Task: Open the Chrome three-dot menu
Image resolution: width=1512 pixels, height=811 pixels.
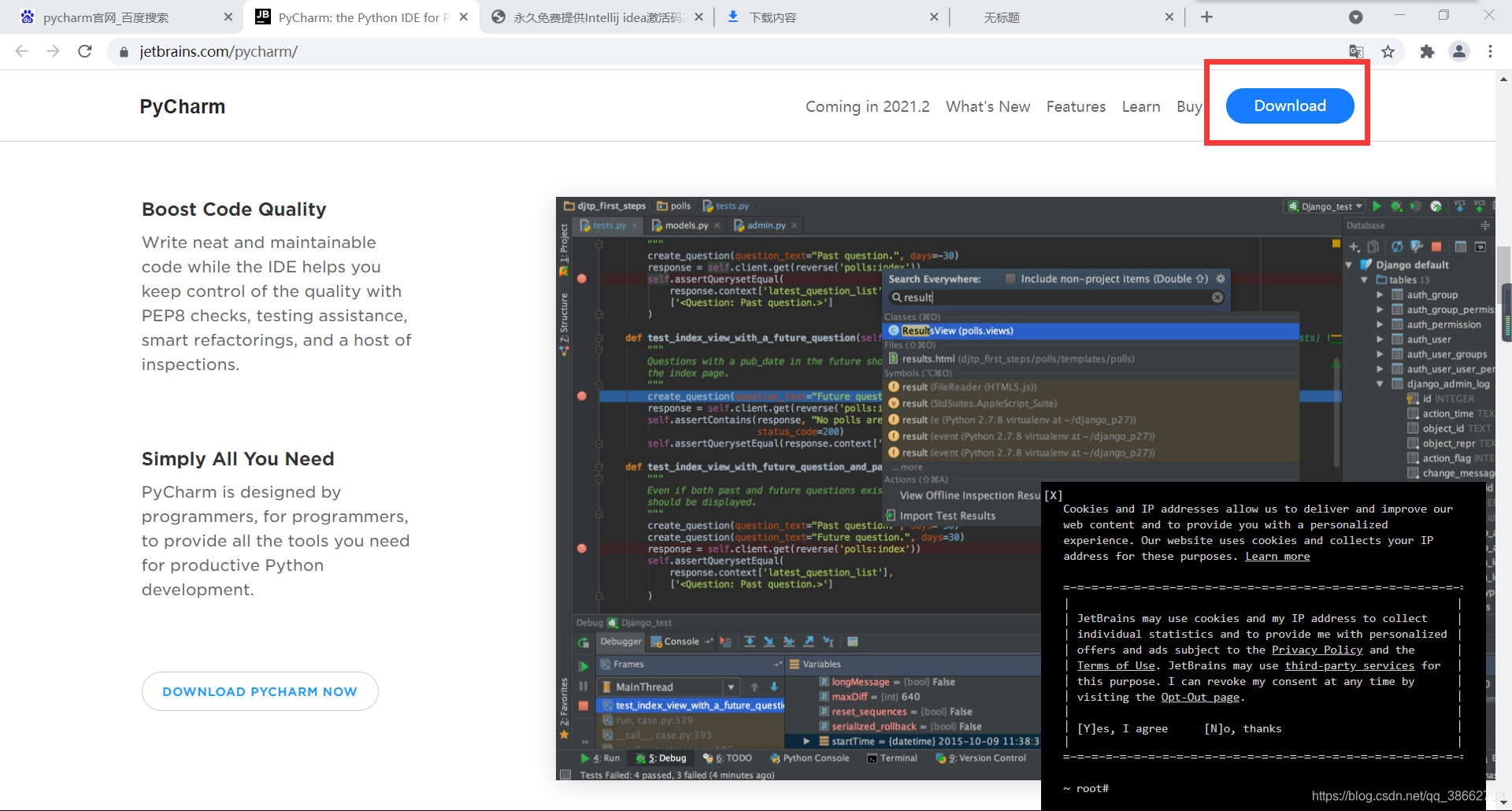Action: [1490, 51]
